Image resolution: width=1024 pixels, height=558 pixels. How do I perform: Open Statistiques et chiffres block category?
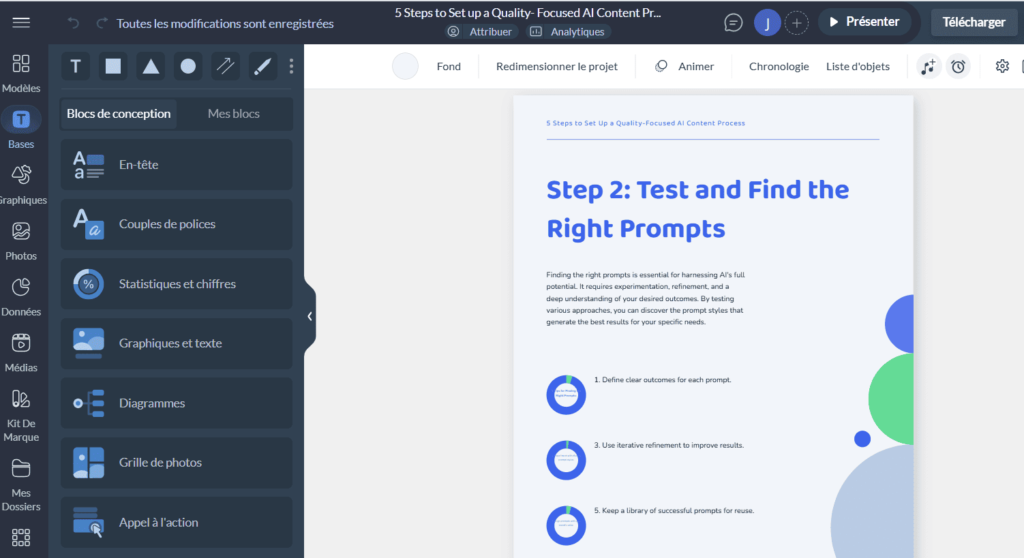[176, 284]
